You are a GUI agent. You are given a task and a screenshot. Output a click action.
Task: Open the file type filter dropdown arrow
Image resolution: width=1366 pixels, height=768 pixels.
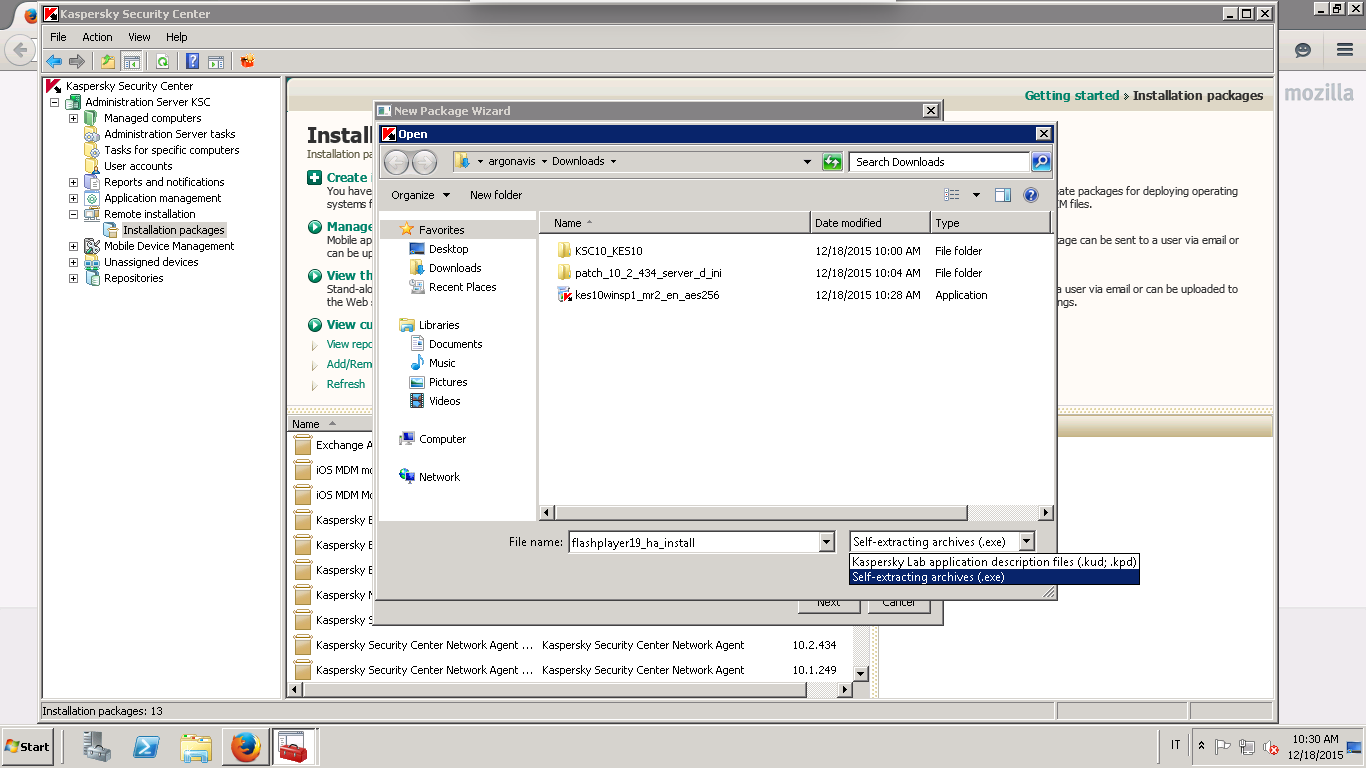pyautogui.click(x=1026, y=542)
